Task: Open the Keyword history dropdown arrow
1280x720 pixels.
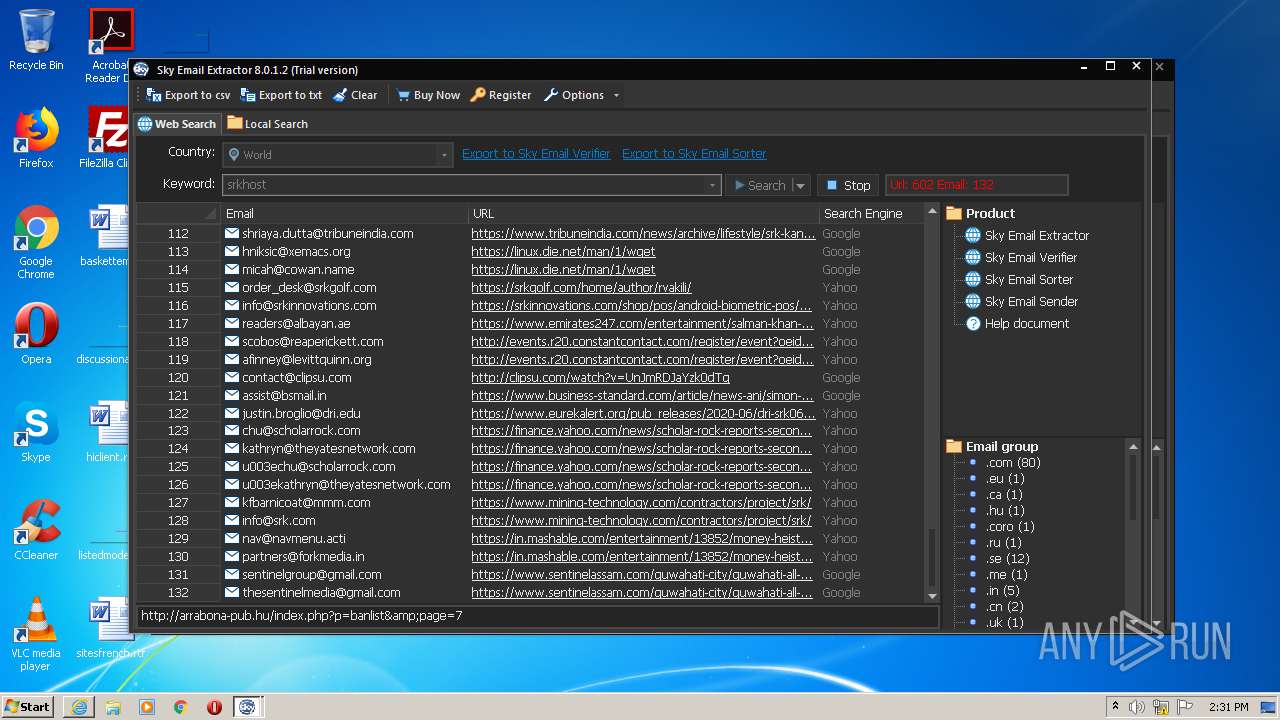Action: pos(712,185)
